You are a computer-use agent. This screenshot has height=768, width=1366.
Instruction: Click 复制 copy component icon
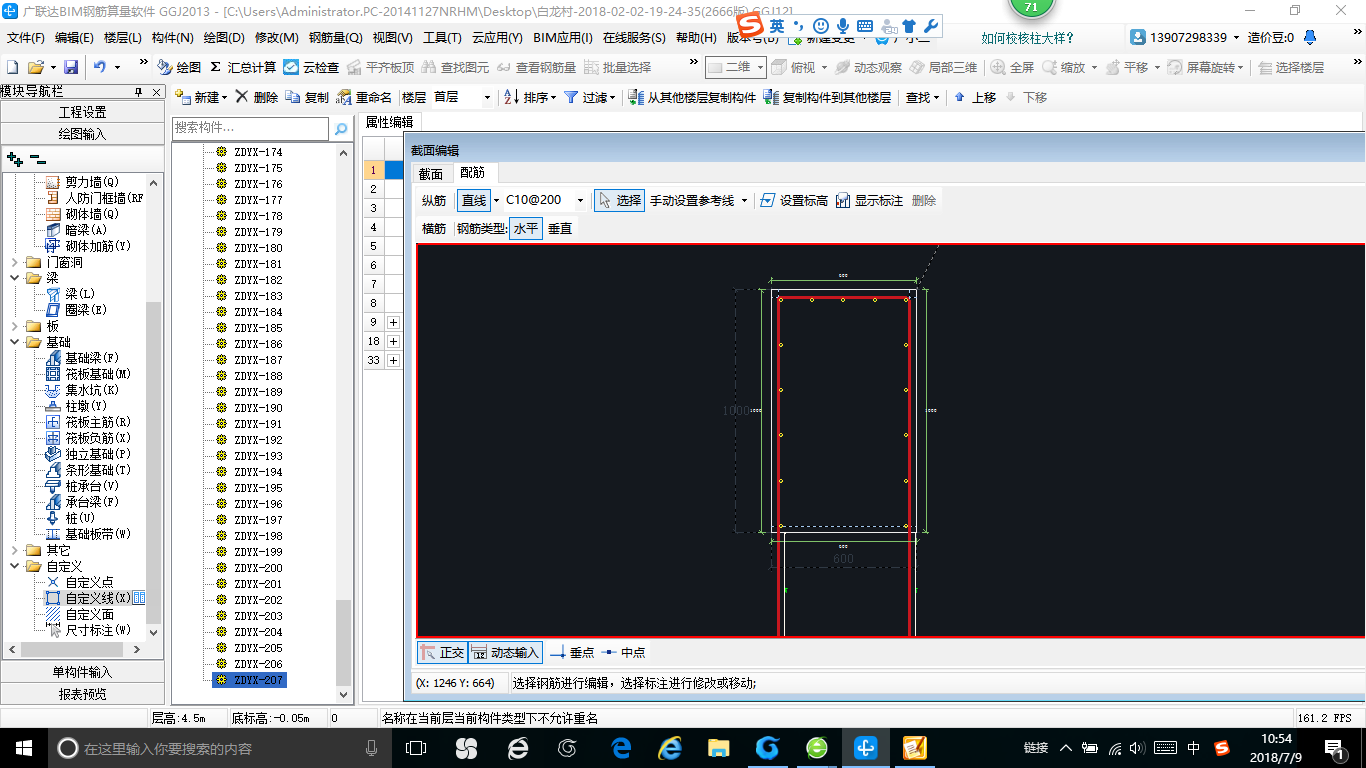[x=293, y=97]
